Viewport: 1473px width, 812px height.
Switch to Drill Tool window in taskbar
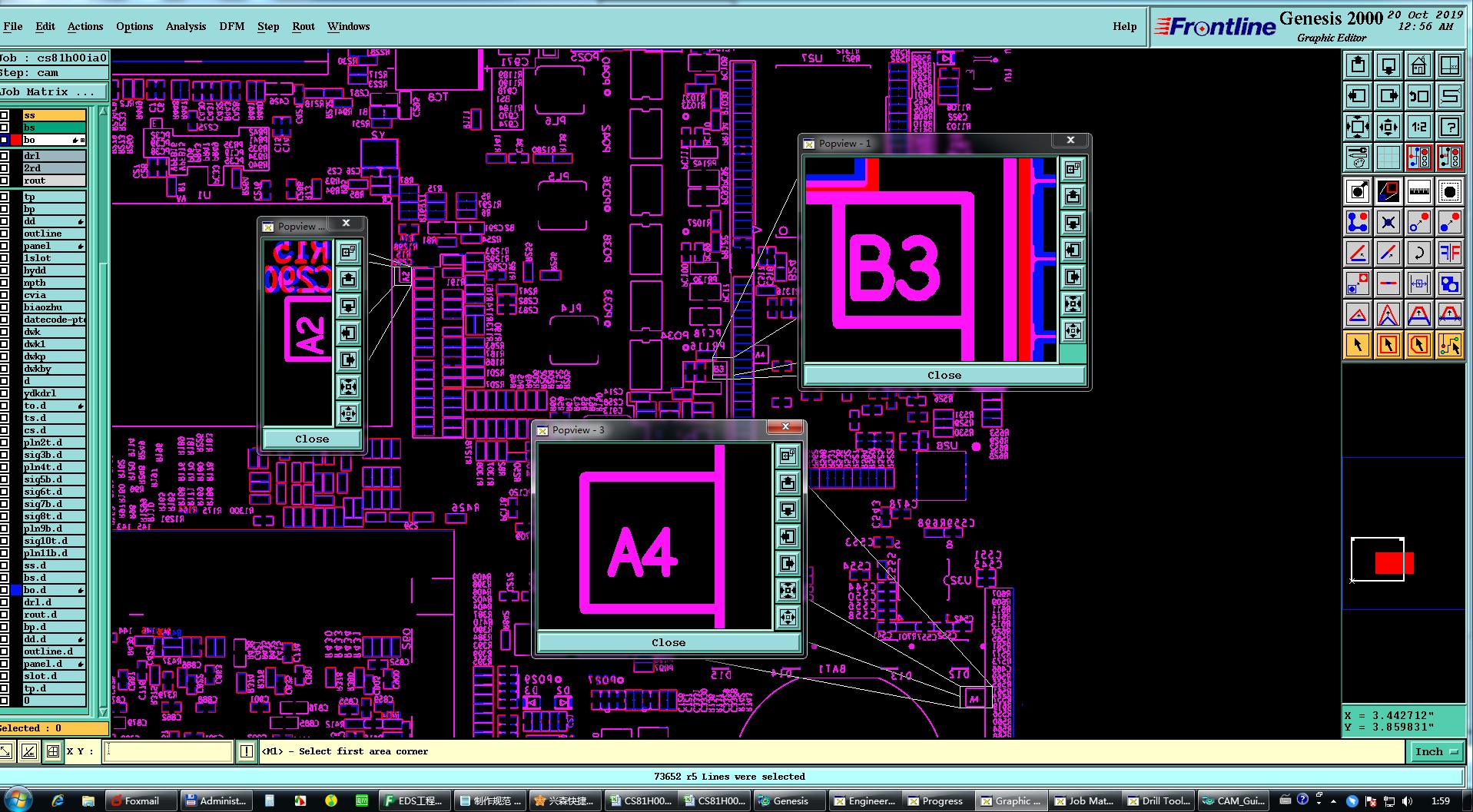1159,800
